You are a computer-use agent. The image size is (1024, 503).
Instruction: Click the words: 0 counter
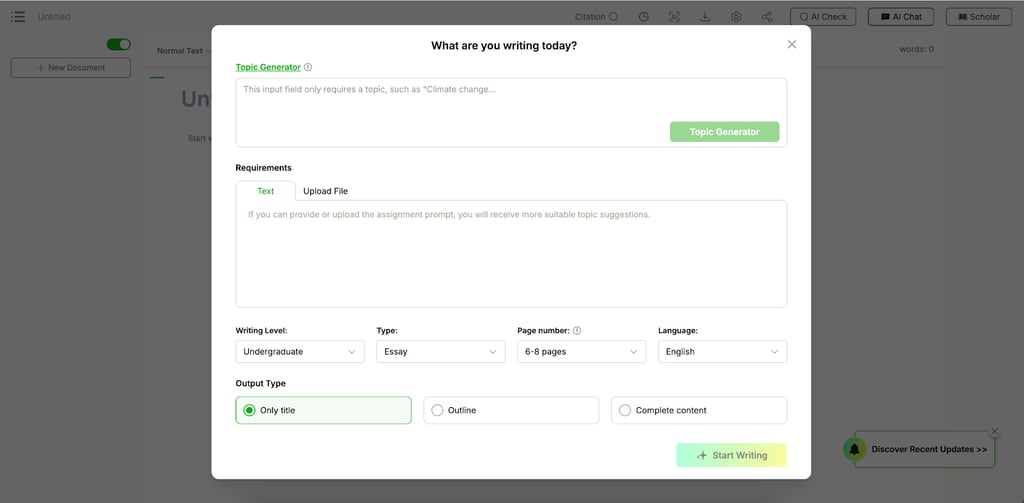tap(916, 49)
